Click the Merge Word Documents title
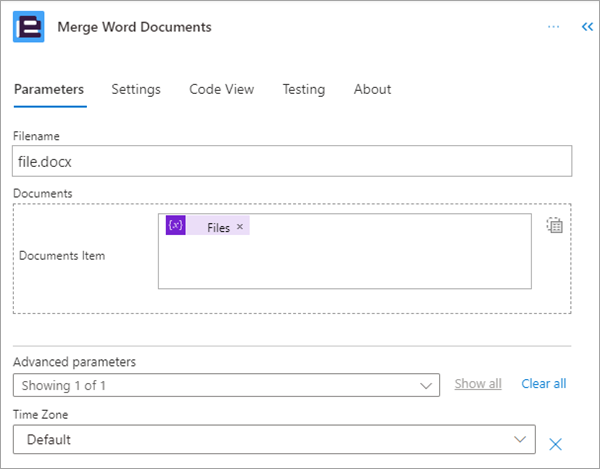 134,27
